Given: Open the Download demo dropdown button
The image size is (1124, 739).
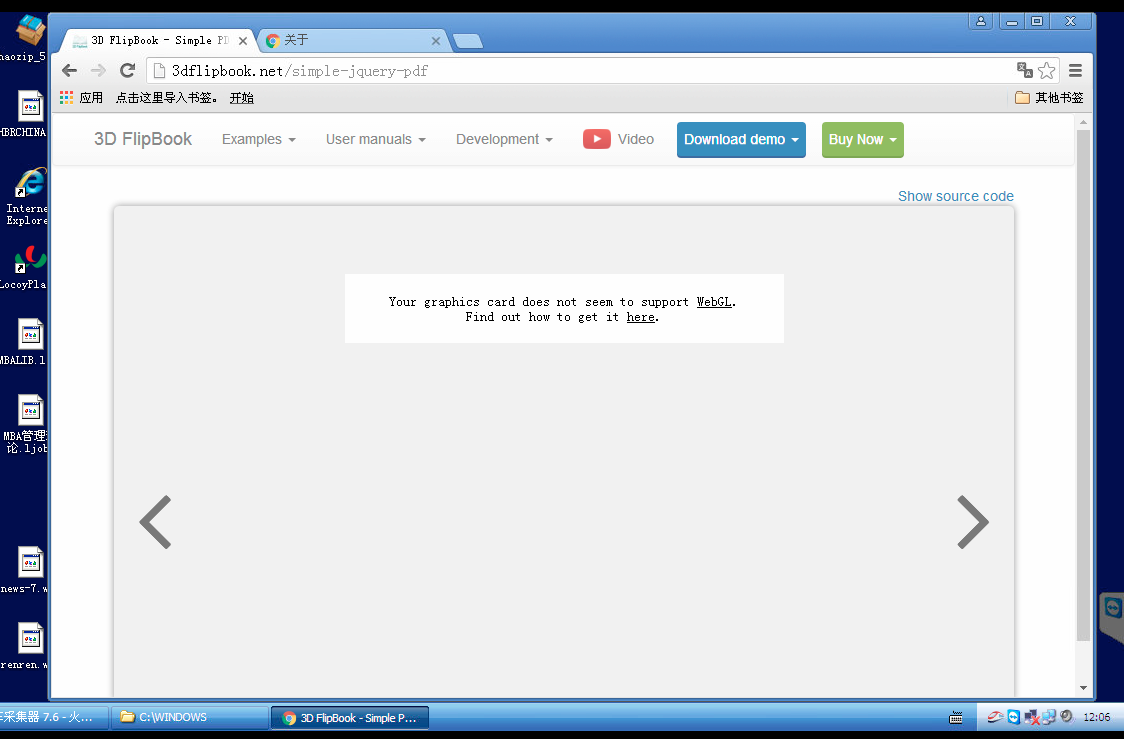Looking at the screenshot, I should coord(741,140).
